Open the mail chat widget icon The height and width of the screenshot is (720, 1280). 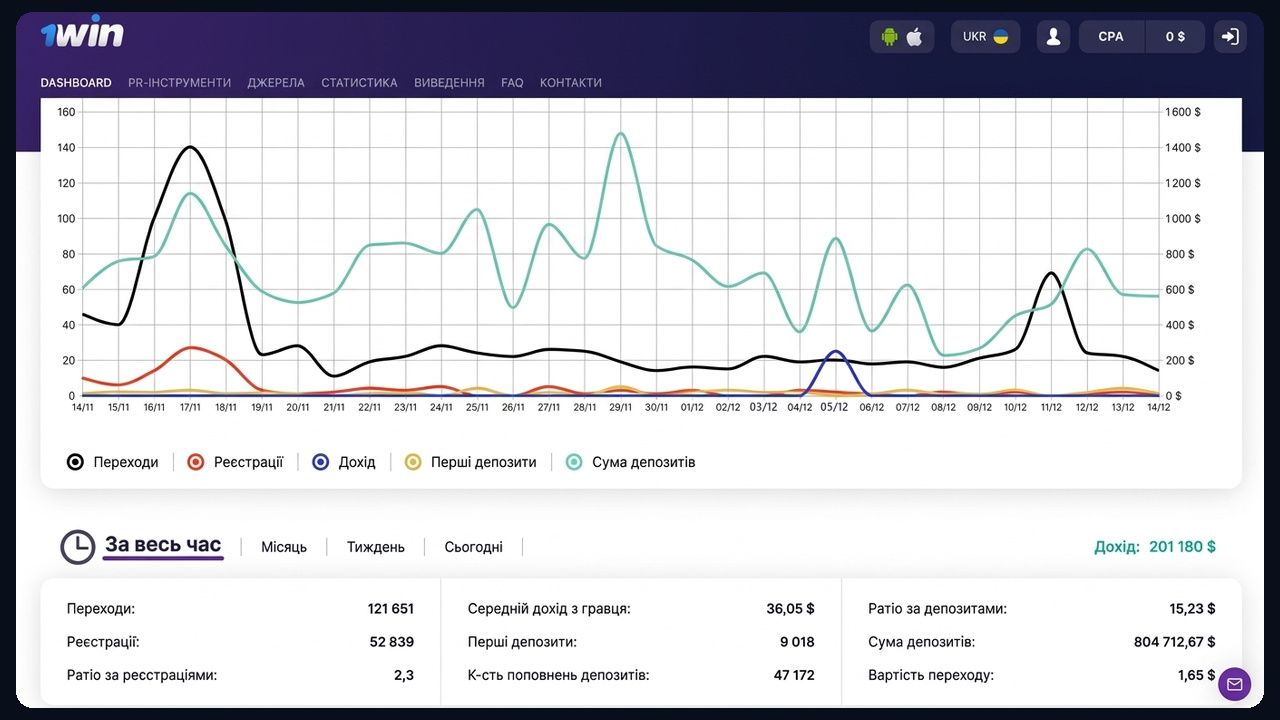coord(1235,684)
